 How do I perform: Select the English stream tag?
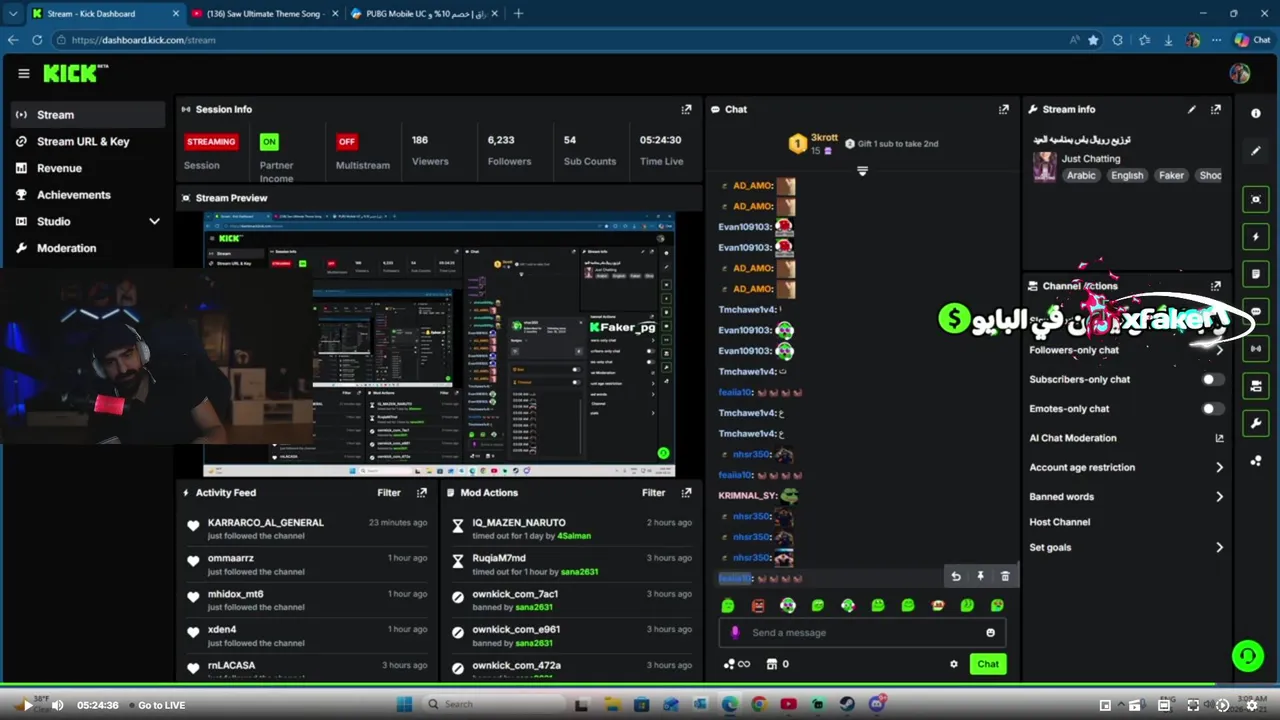click(1127, 175)
